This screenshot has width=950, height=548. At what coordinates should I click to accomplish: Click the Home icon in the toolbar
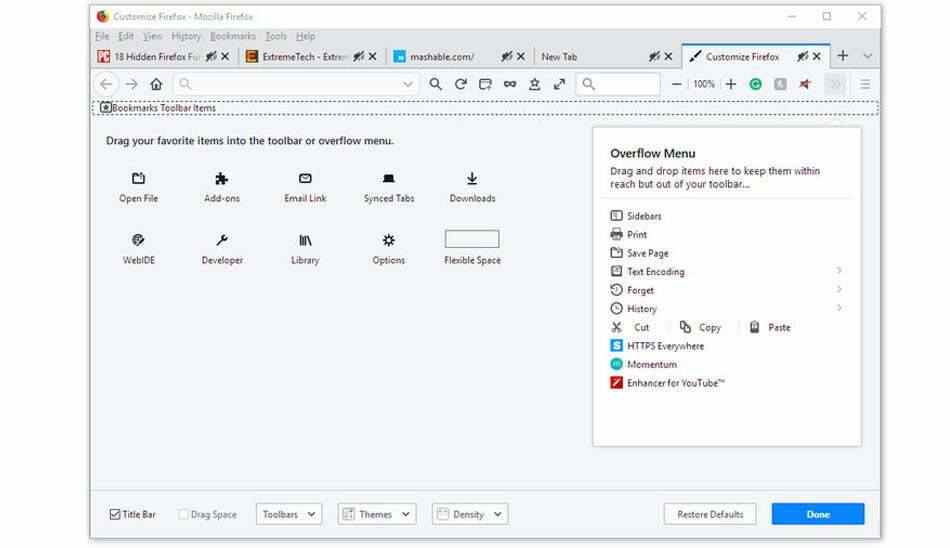[156, 84]
